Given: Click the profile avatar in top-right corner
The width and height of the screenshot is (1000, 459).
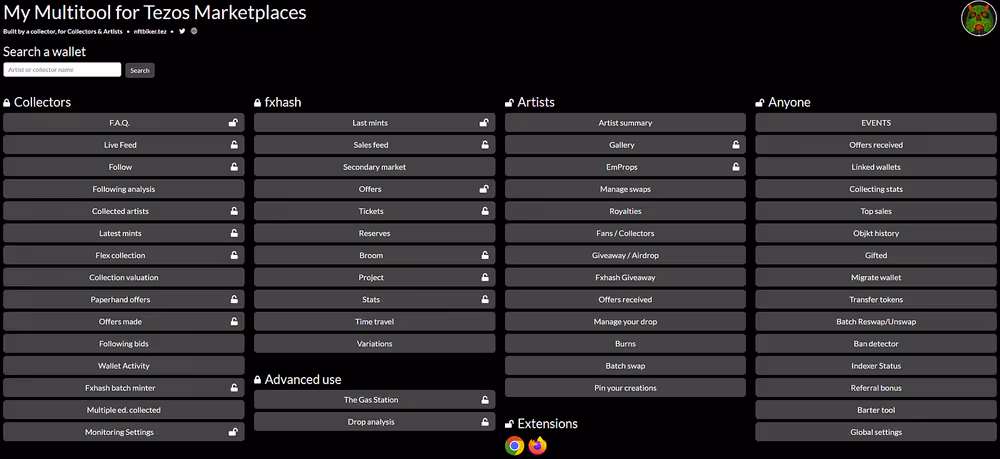Looking at the screenshot, I should (x=977, y=19).
